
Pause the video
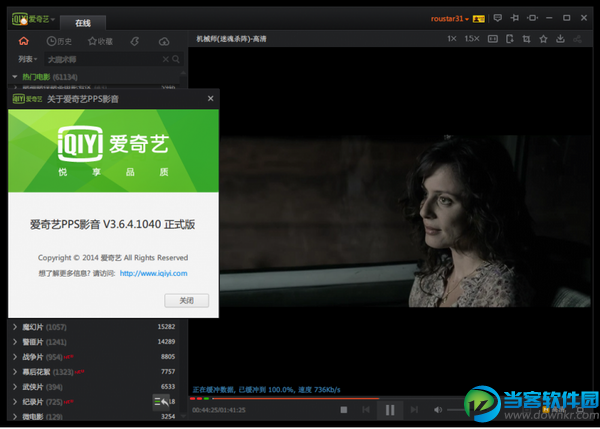tap(390, 410)
